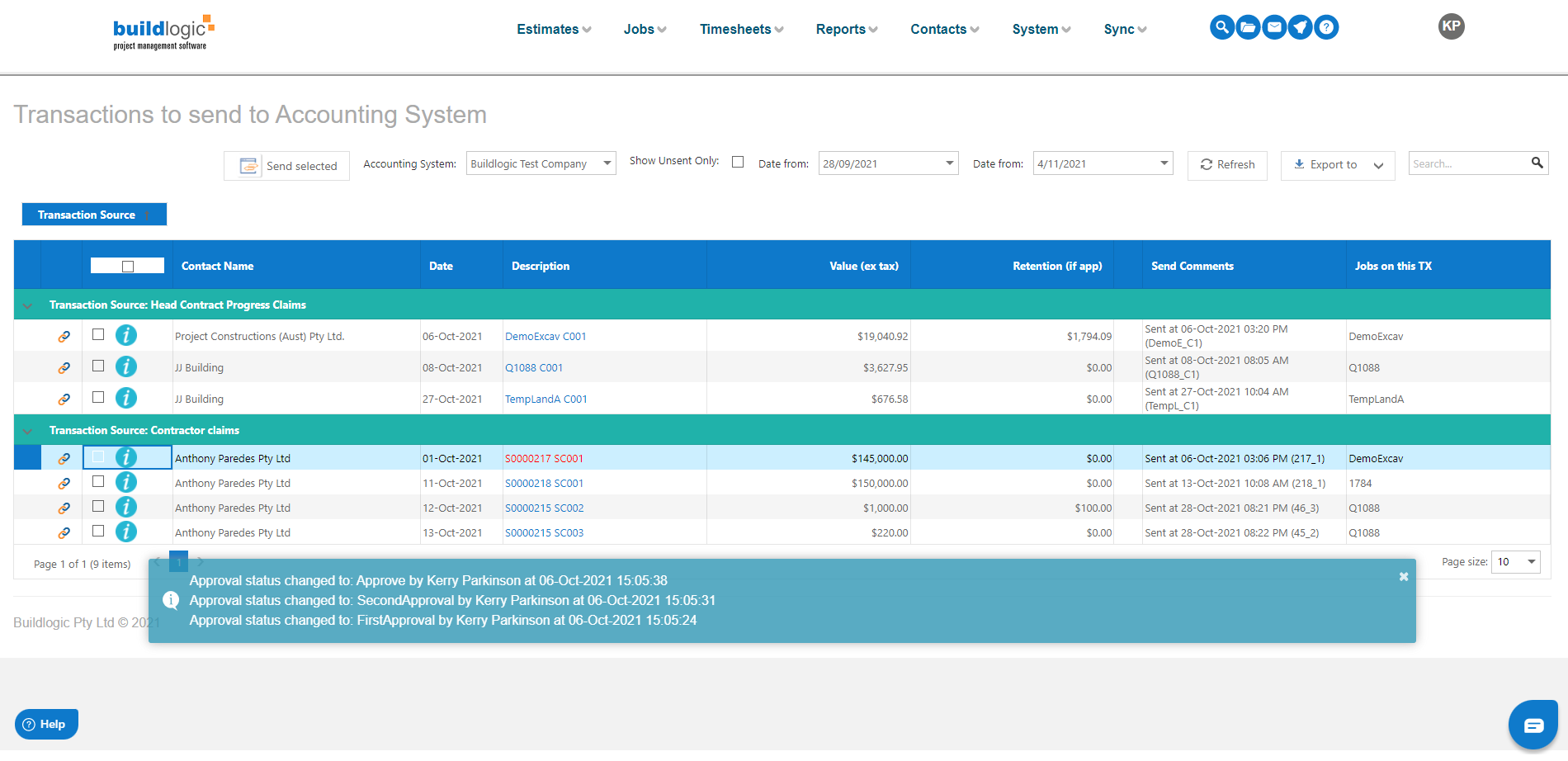Open the Reports menu
This screenshot has height=761, width=1568.
point(845,29)
